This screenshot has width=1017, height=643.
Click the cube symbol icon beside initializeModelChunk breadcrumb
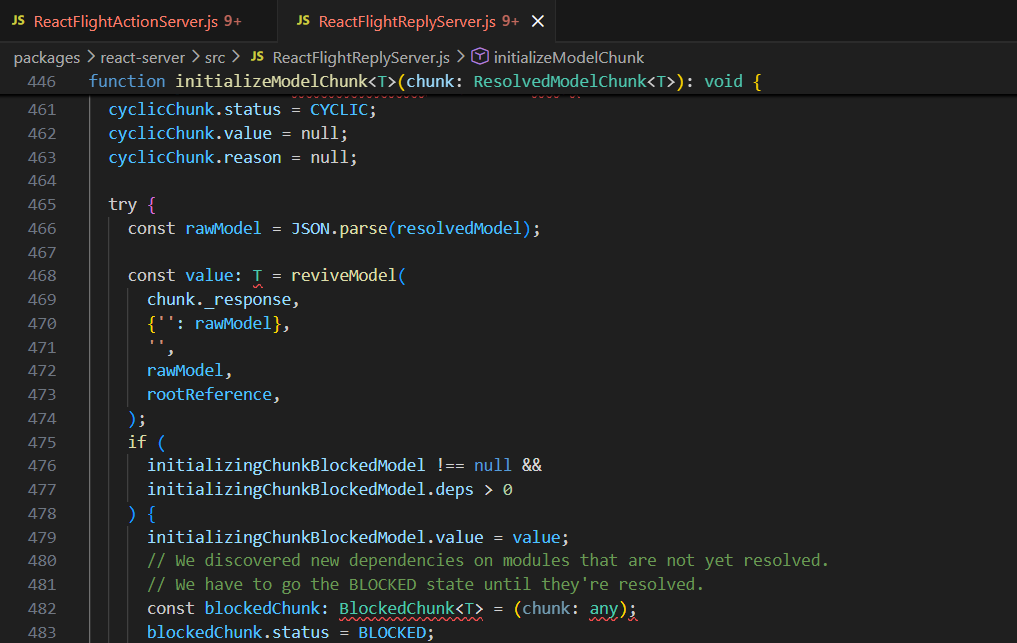tap(479, 57)
